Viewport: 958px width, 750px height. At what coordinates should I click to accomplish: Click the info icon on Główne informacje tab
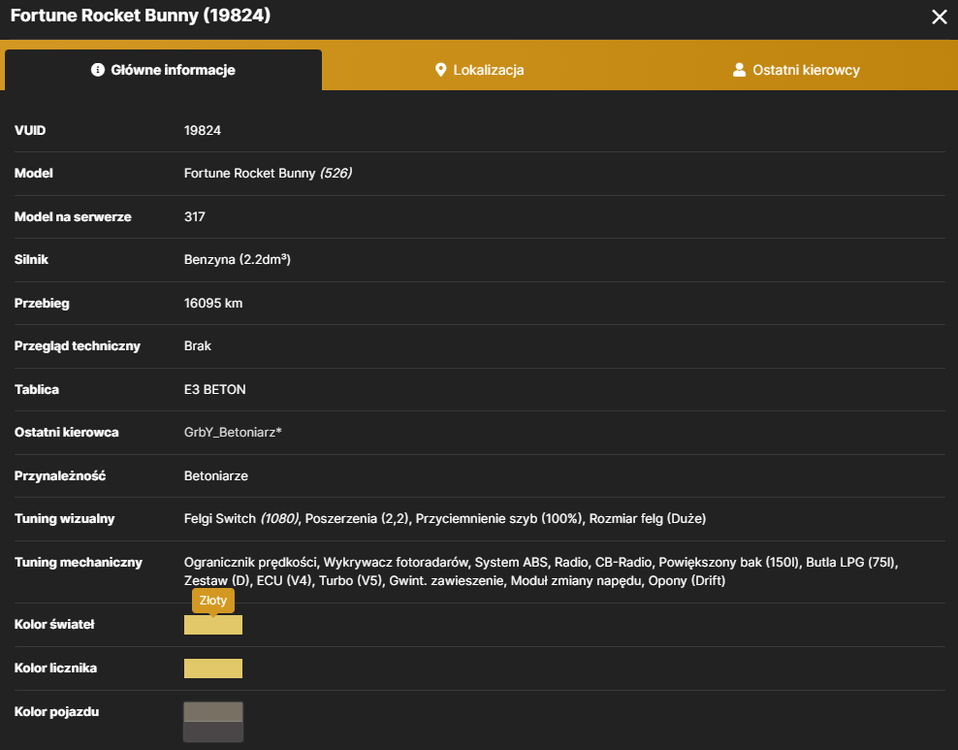click(97, 70)
